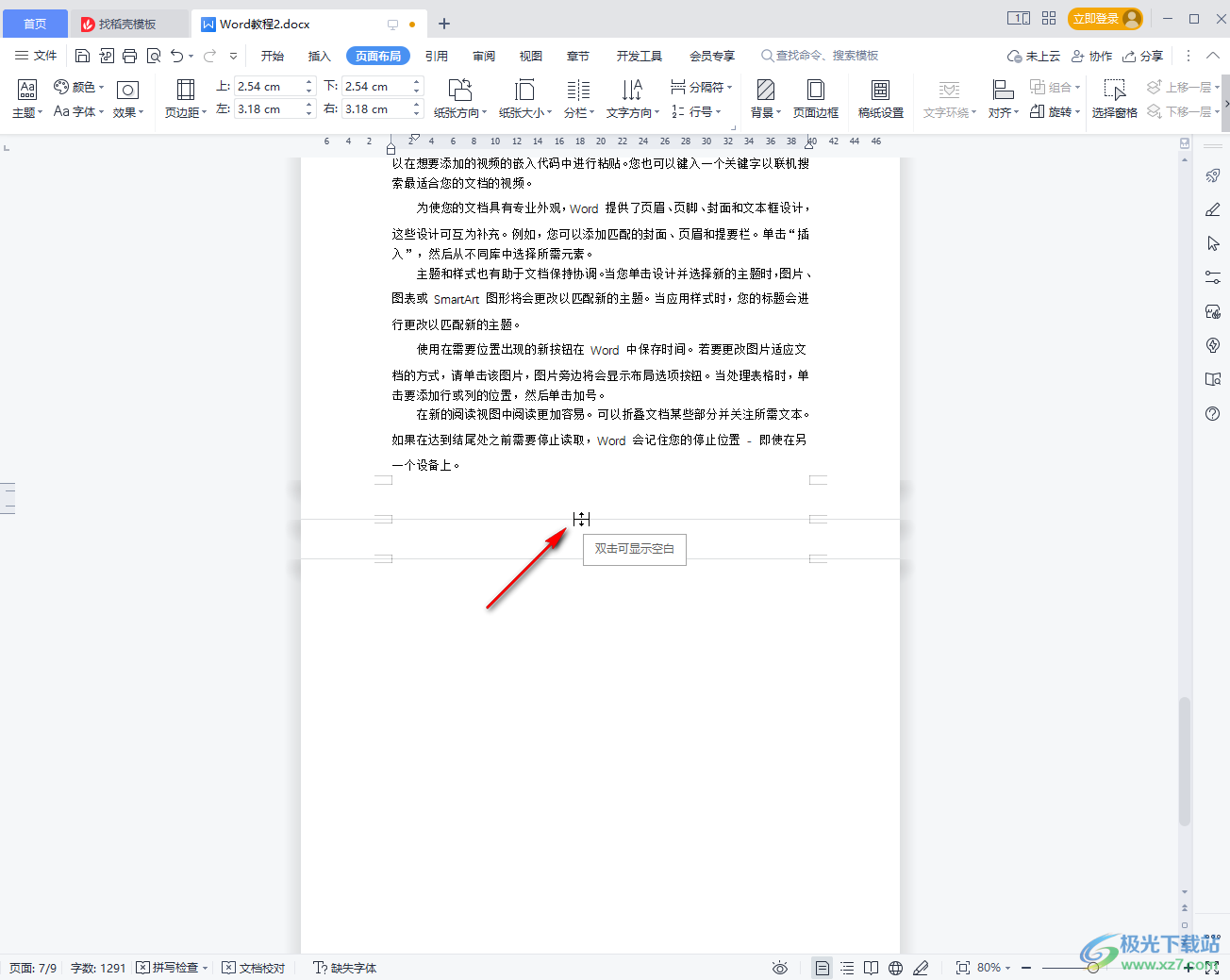1230x980 pixels.
Task: Switch to the 开始 Home tab
Action: tap(273, 56)
